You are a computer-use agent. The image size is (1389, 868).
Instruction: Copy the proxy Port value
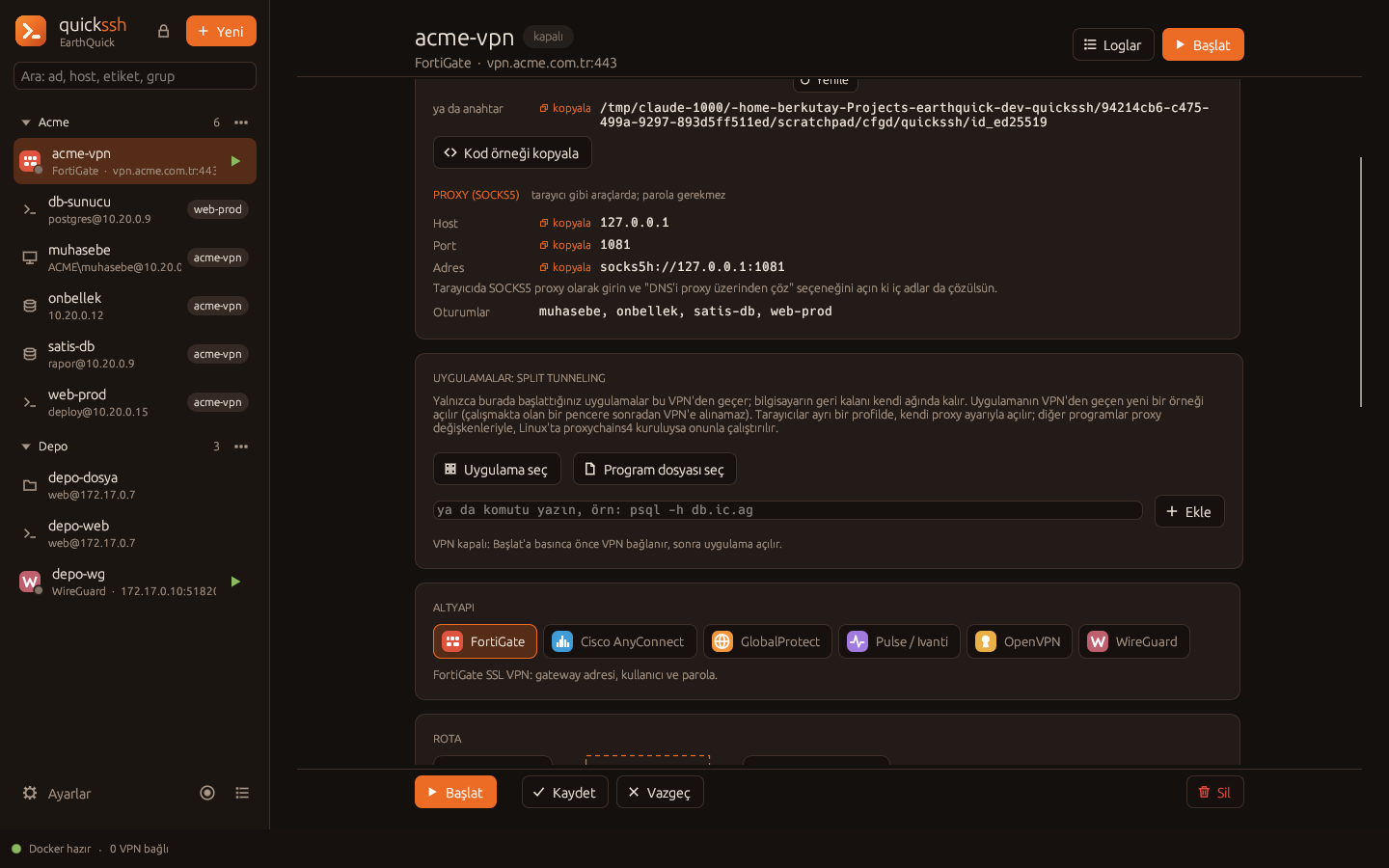pyautogui.click(x=565, y=245)
